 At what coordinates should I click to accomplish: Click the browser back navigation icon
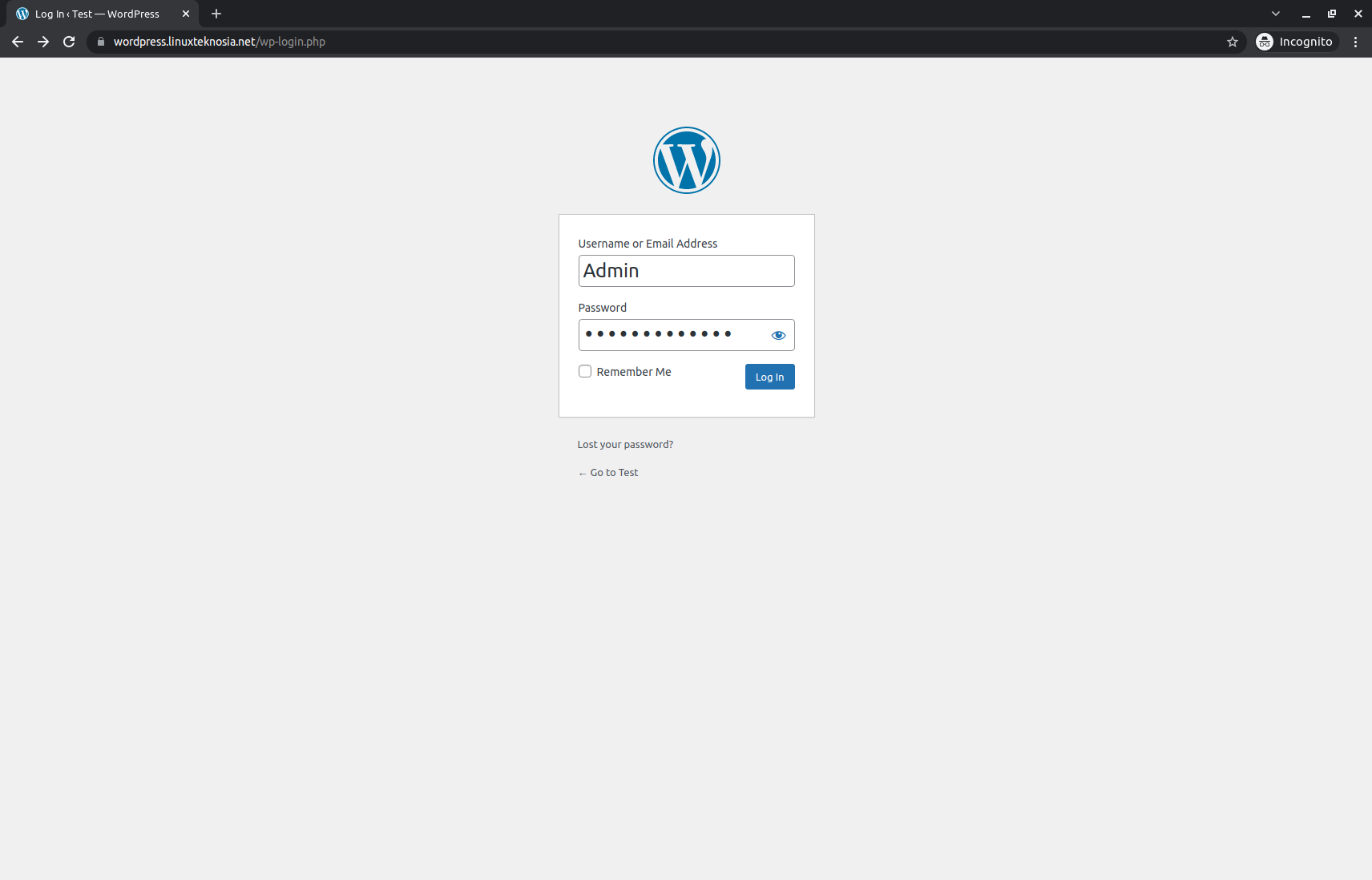18,41
